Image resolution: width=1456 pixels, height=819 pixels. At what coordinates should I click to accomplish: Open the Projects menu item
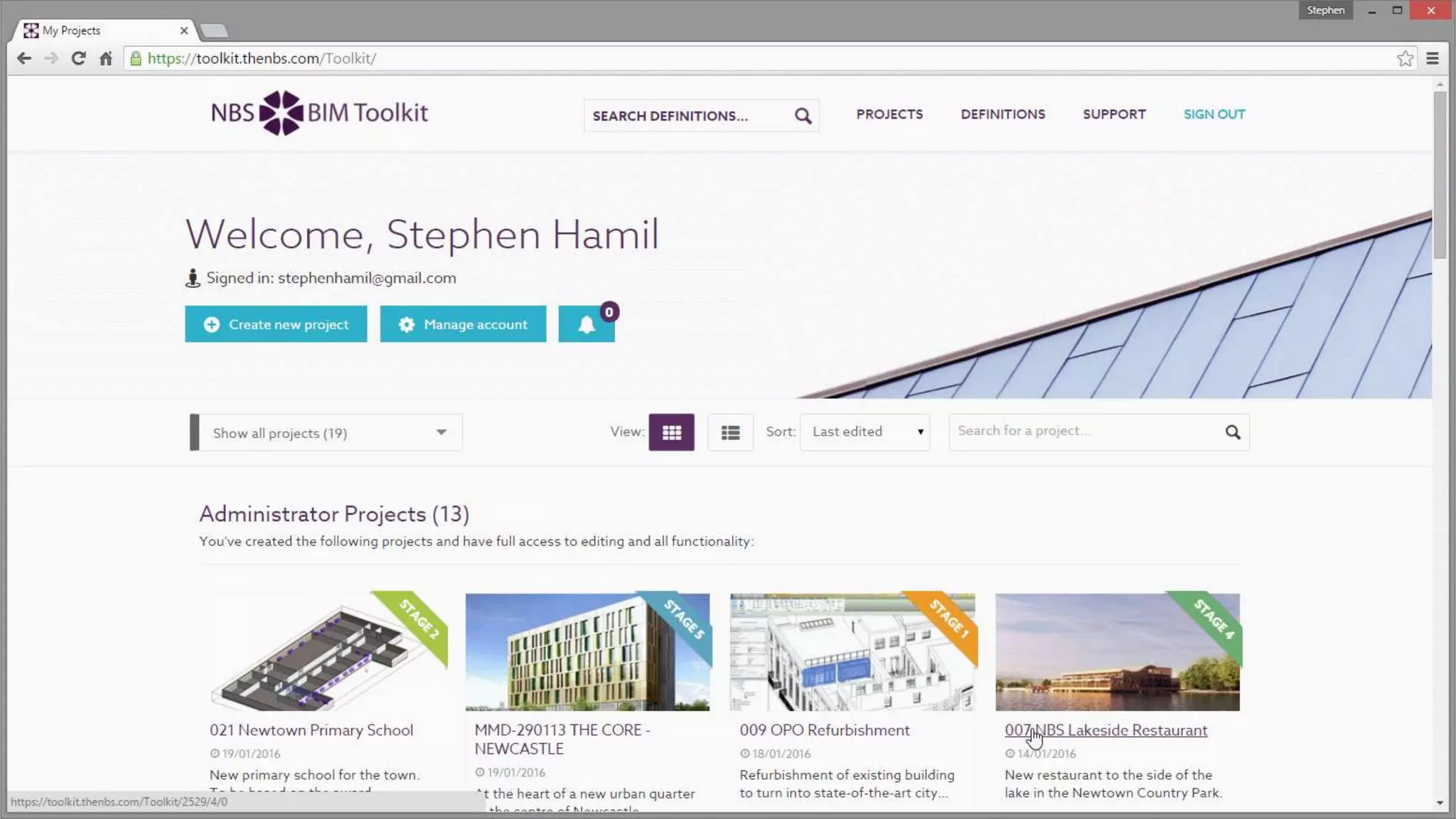tap(889, 114)
